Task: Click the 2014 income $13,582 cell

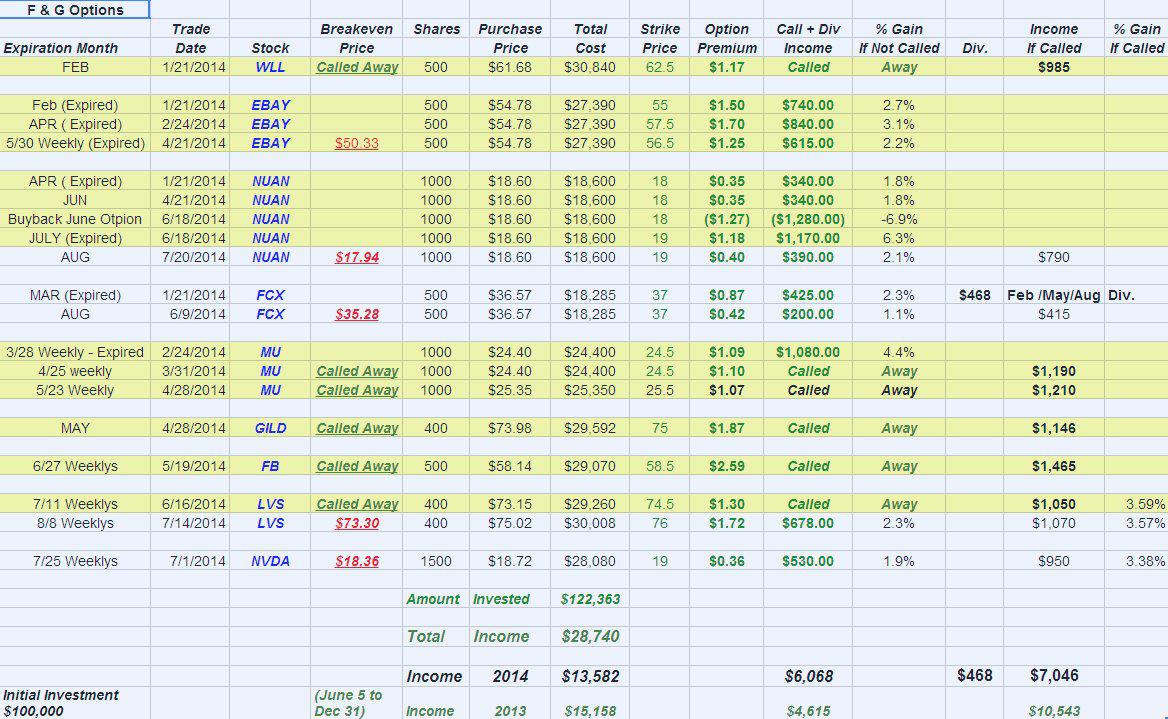Action: (x=591, y=676)
